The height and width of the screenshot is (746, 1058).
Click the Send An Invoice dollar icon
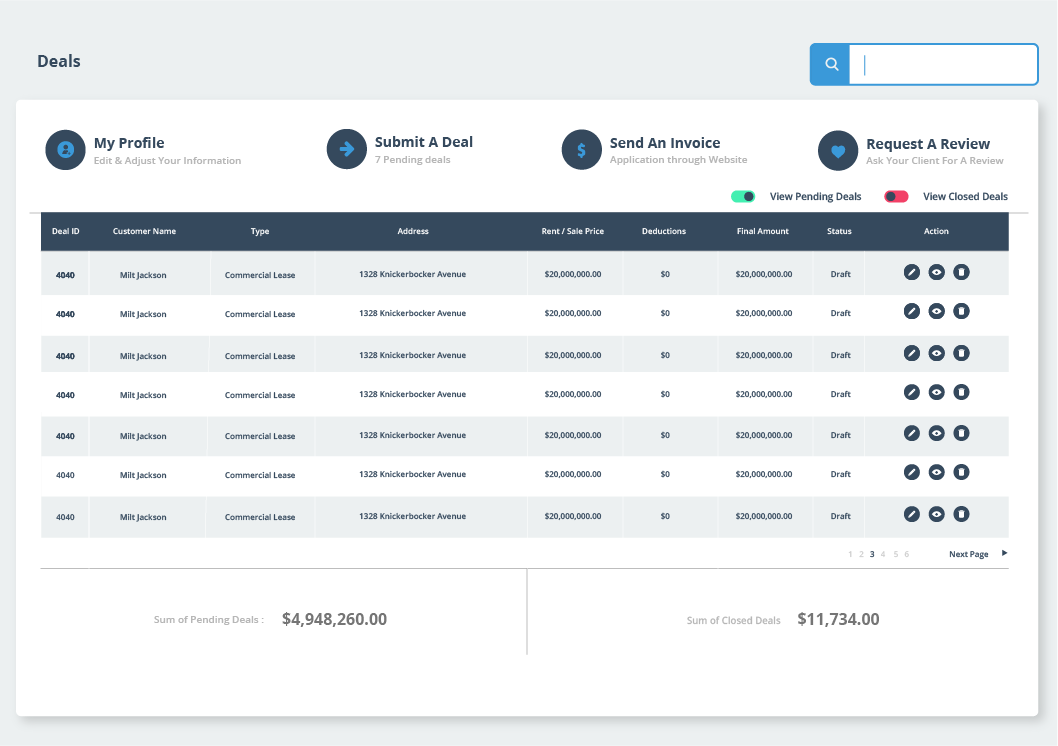pos(581,150)
